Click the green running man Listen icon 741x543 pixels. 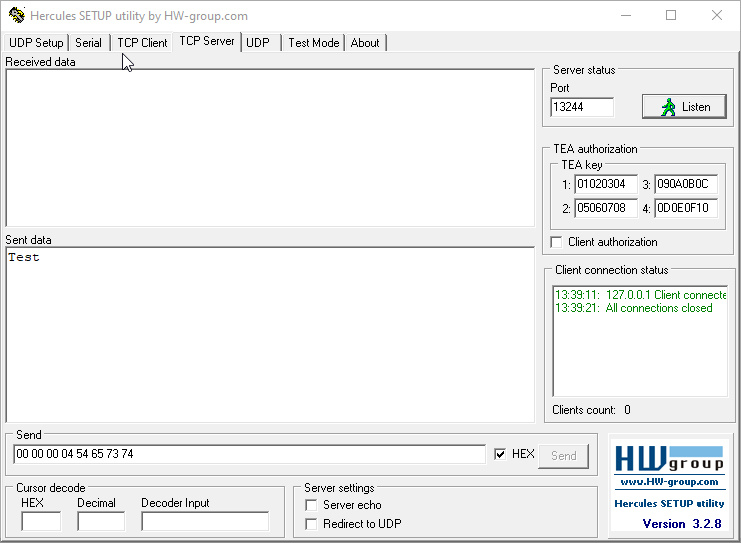click(x=668, y=107)
